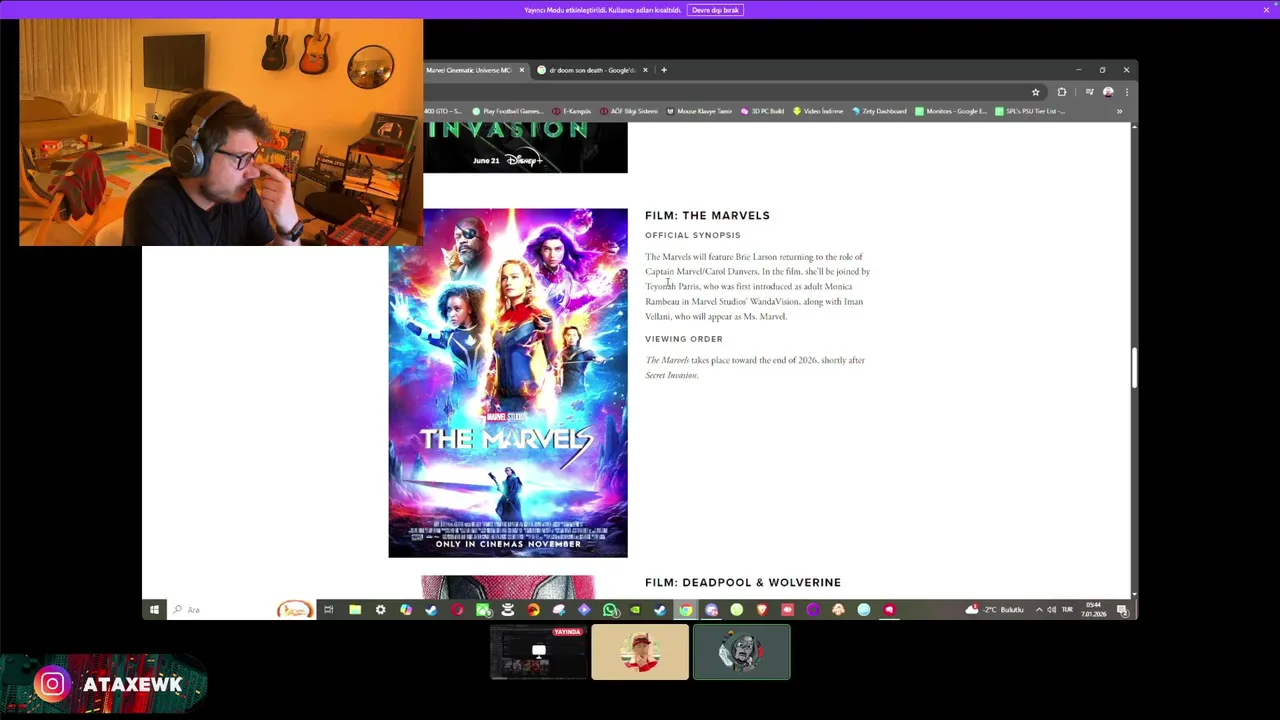This screenshot has width=1280, height=720.
Task: Open Monitors Google bookmark
Action: 951,111
